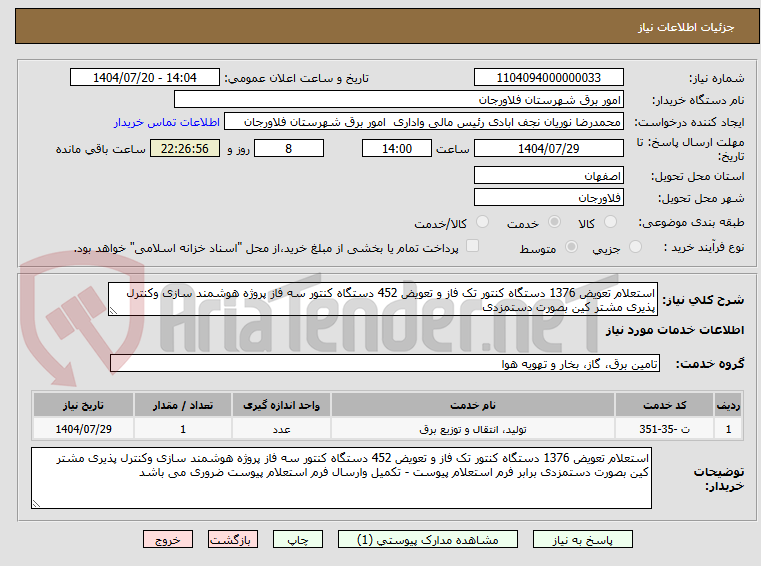Screen dimensions: 761x566
Task: Click table date cell 1404/07/29
Action: click(x=83, y=429)
